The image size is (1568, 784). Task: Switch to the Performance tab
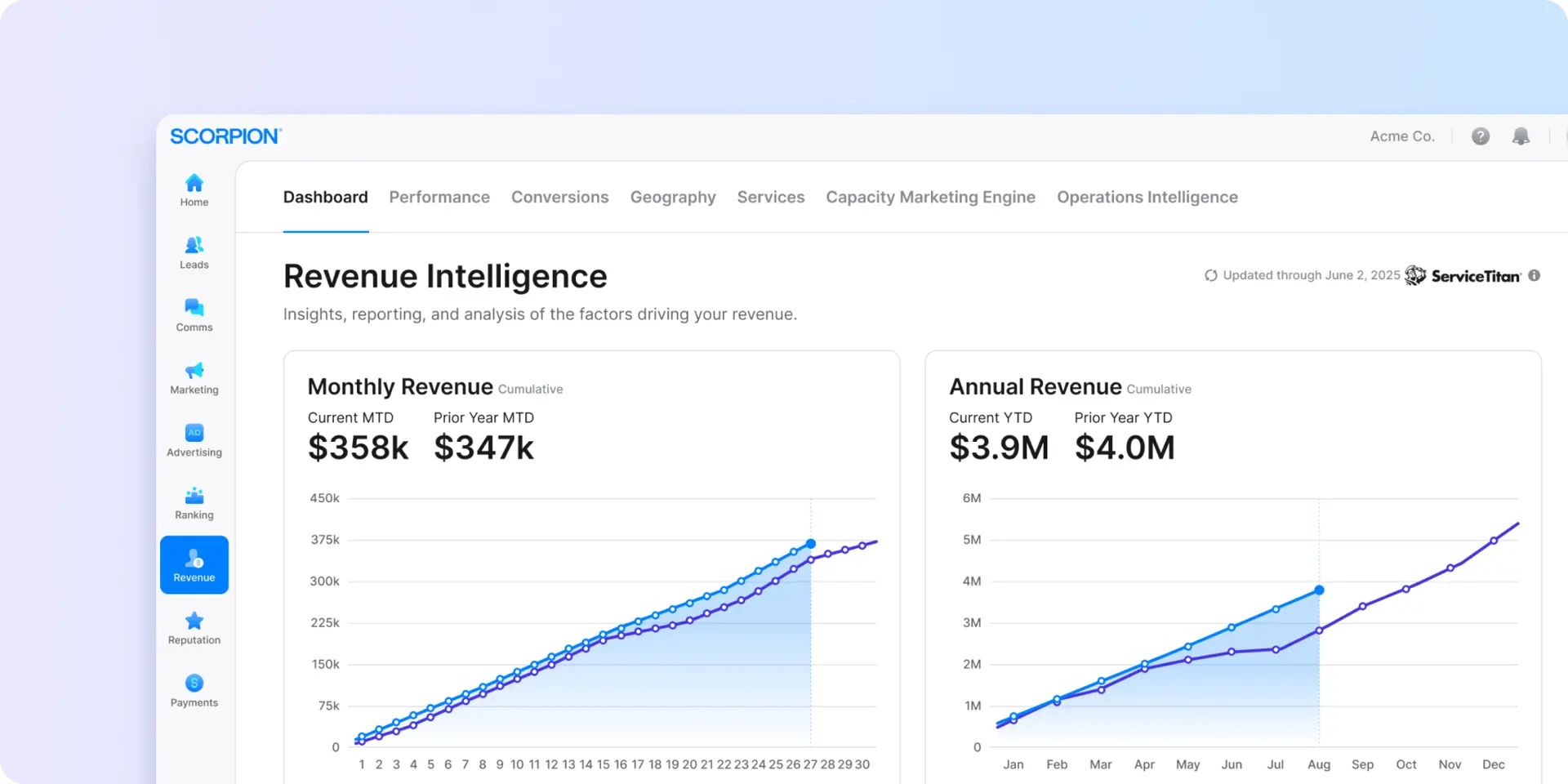(439, 198)
